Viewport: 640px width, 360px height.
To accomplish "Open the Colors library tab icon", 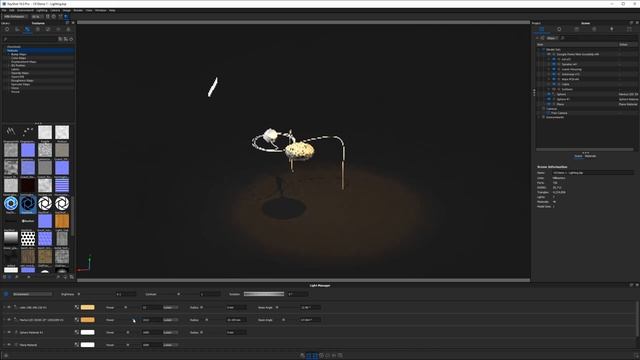I will coord(17,29).
